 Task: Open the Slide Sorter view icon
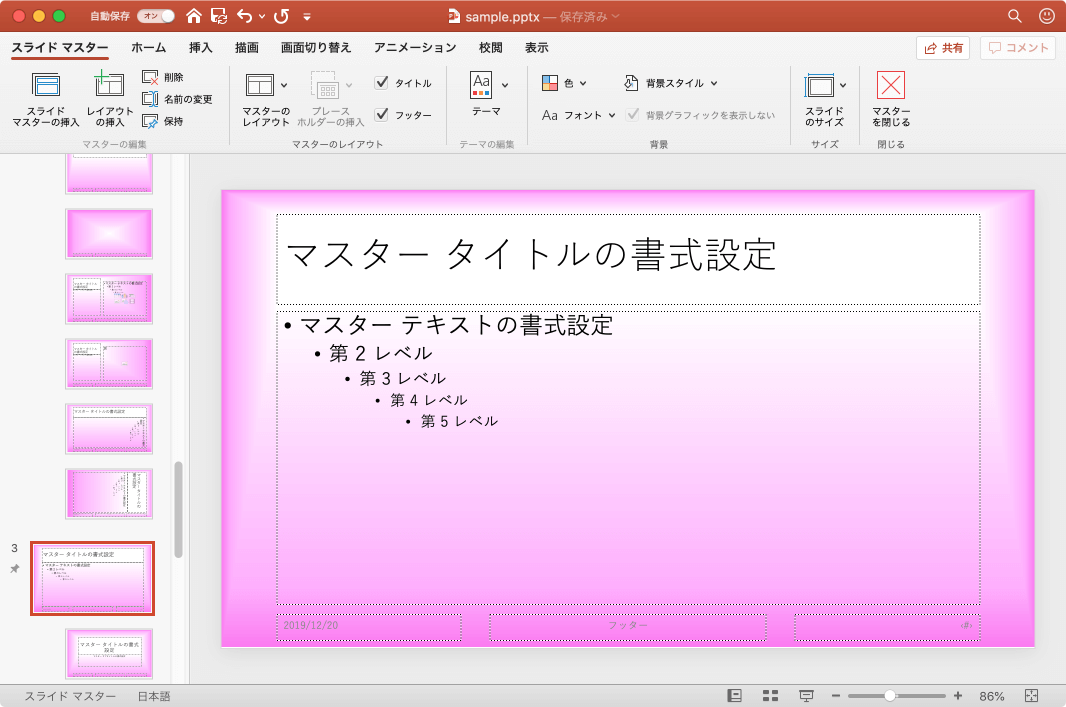click(770, 696)
